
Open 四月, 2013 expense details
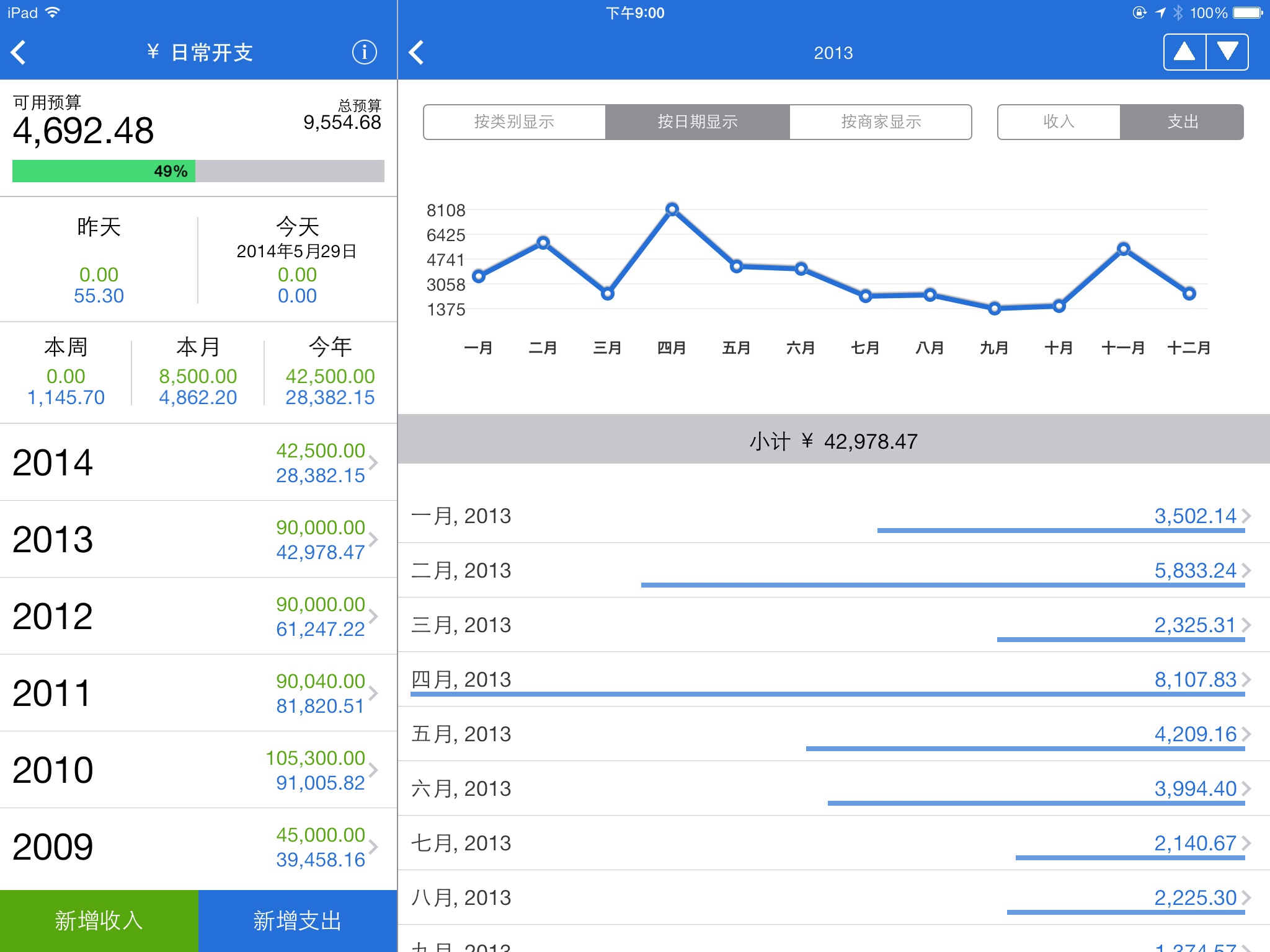(833, 679)
